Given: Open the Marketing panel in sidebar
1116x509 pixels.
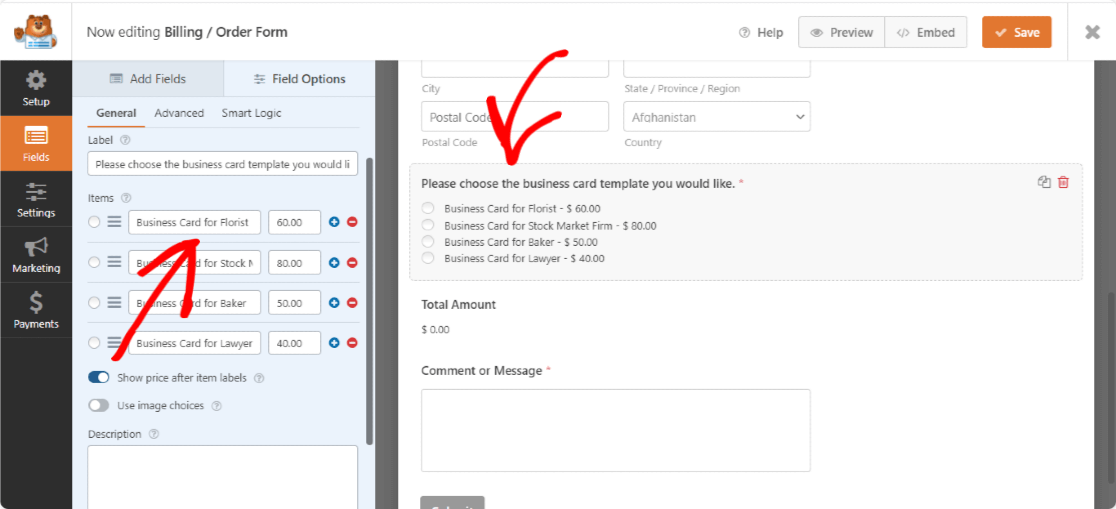Looking at the screenshot, I should pyautogui.click(x=36, y=255).
